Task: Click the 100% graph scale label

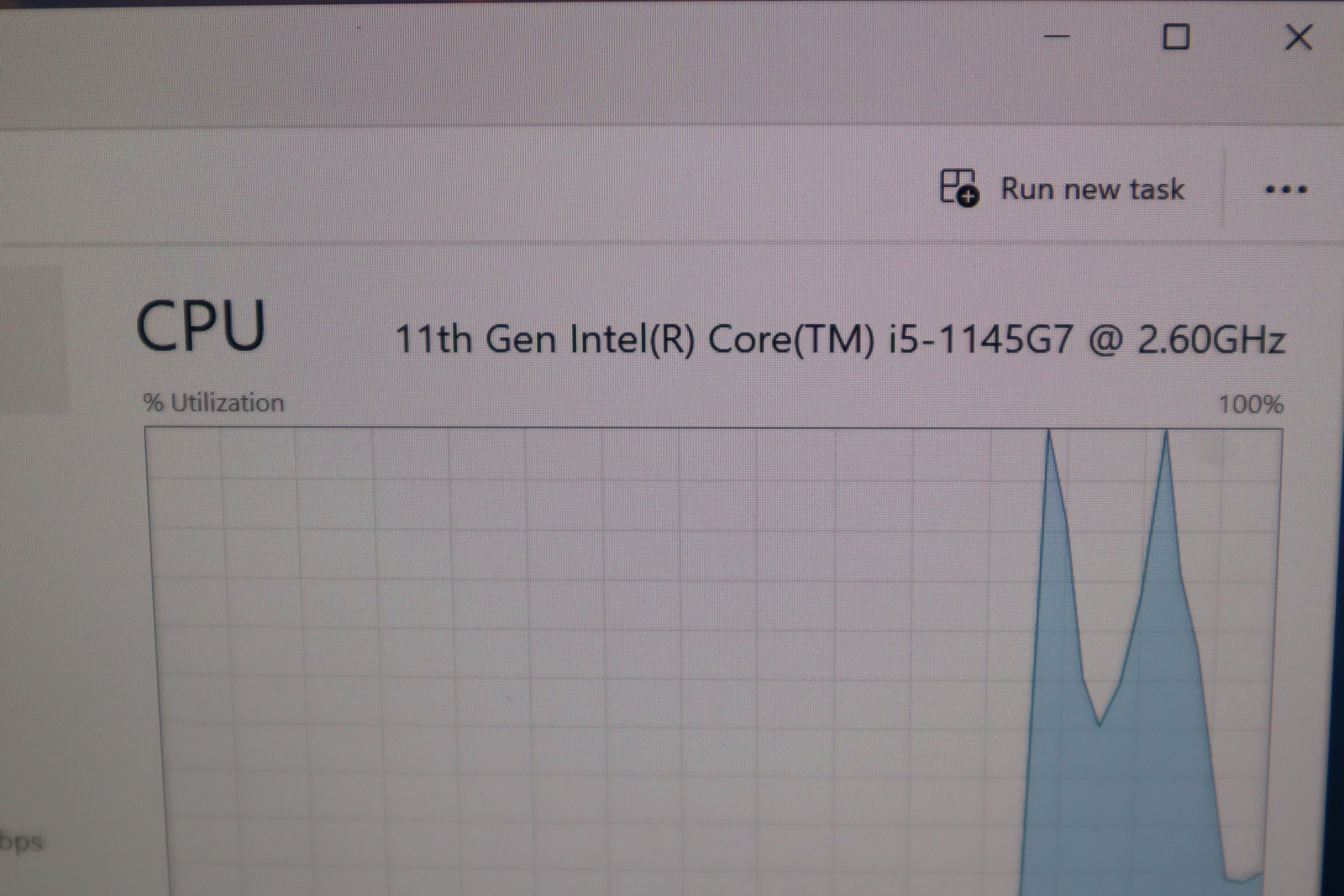Action: (x=1251, y=405)
